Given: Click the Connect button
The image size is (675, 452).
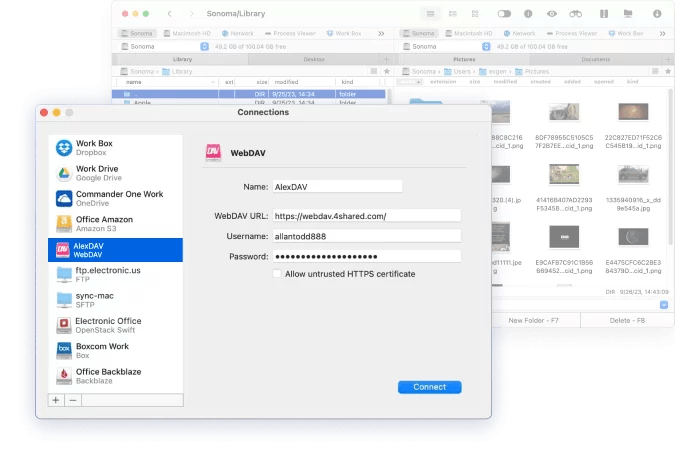Looking at the screenshot, I should pyautogui.click(x=430, y=387).
